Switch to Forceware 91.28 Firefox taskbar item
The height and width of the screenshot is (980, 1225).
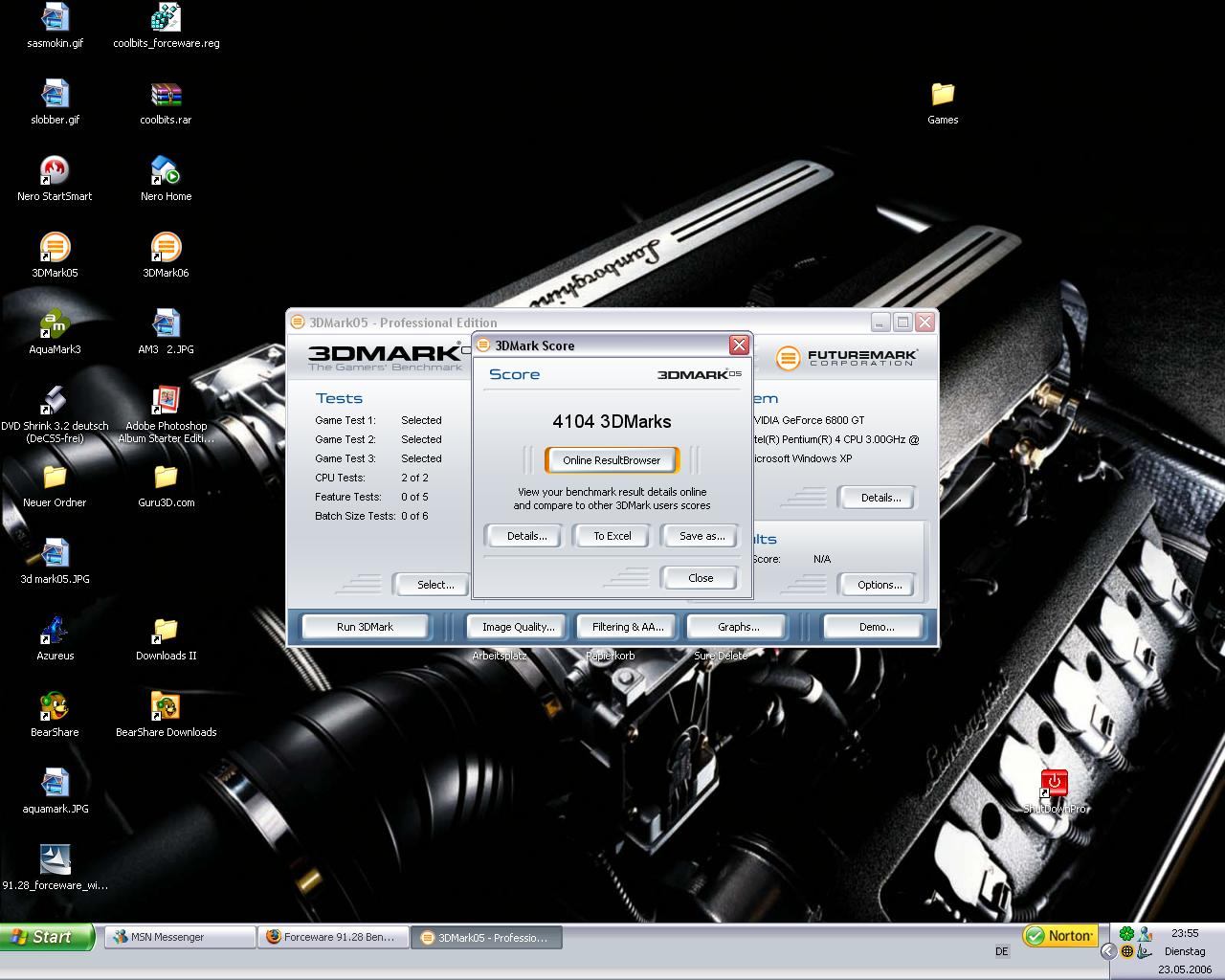[333, 937]
